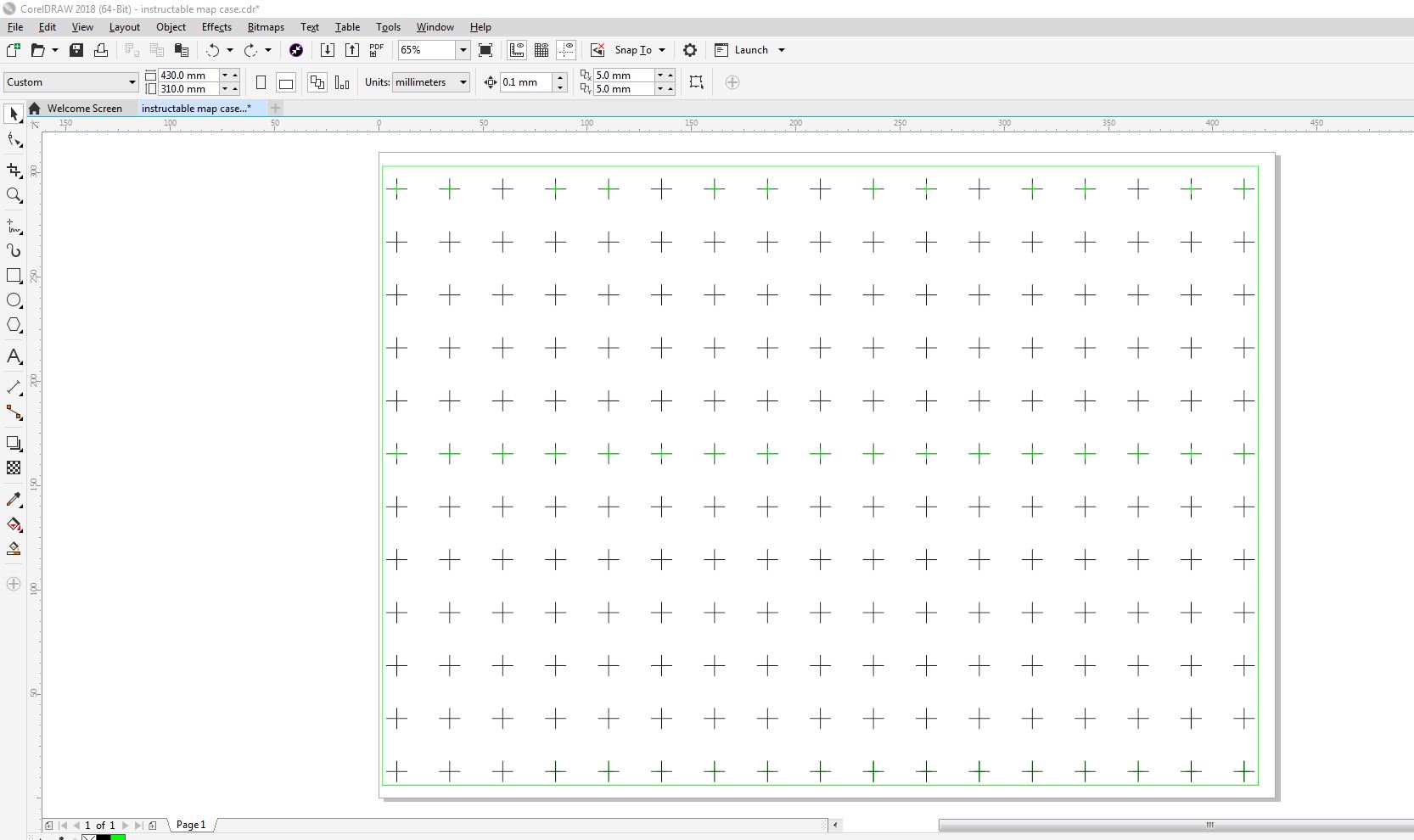Switch to full-screen preview
Screen dimensions: 1414x840
pos(485,50)
